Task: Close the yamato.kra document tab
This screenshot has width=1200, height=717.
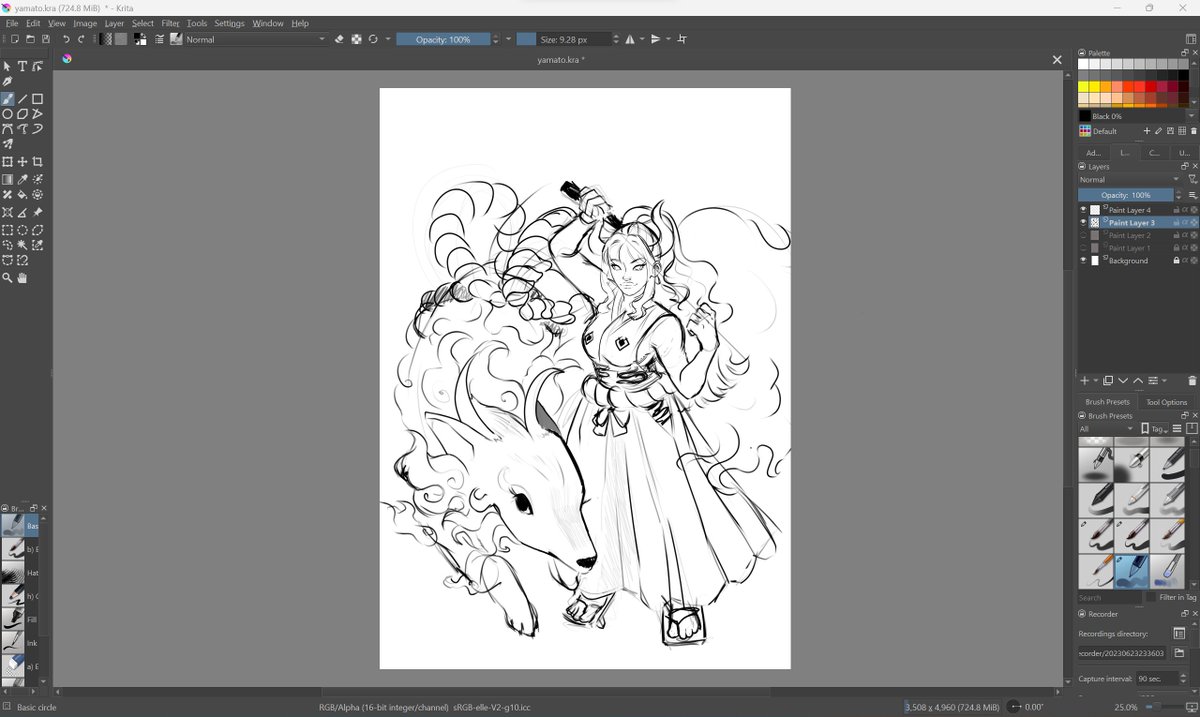Action: [1057, 60]
